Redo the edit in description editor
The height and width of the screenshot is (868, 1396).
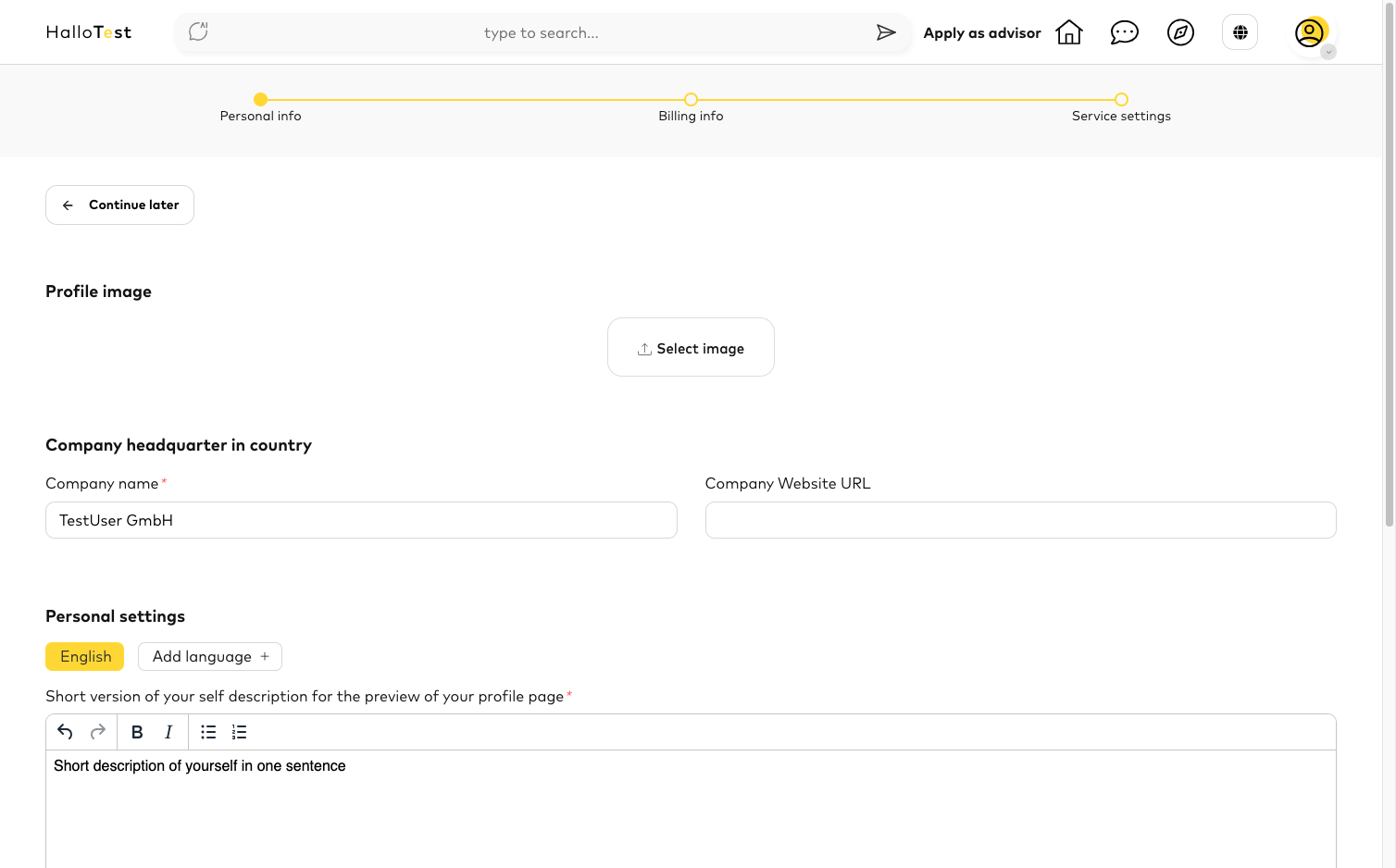pos(98,732)
